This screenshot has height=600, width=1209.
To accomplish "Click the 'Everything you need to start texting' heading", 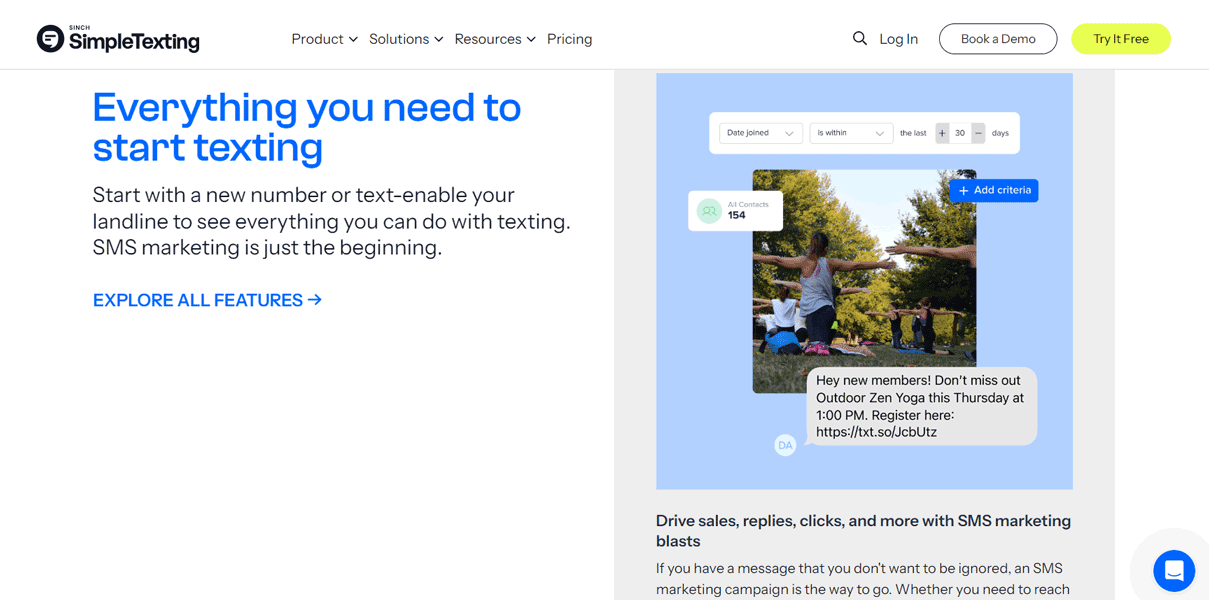I will click(307, 127).
